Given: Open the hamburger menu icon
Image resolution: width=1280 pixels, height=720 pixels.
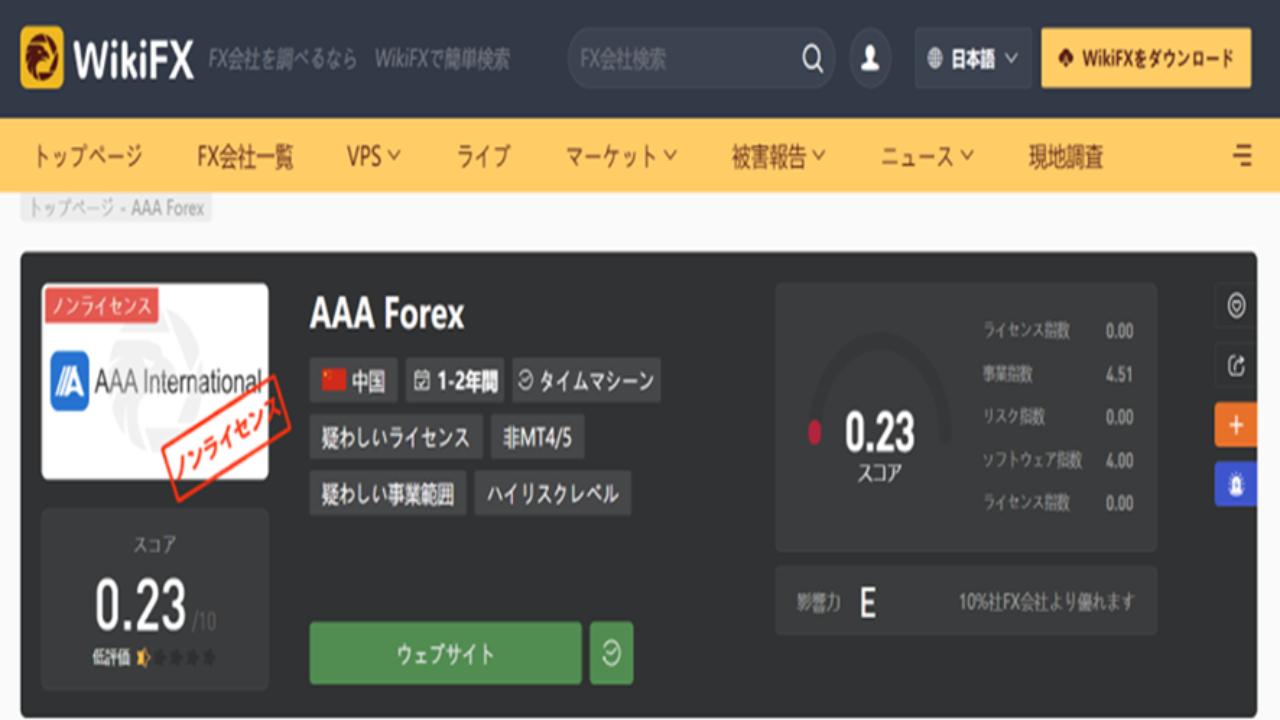Looking at the screenshot, I should [x=1242, y=156].
